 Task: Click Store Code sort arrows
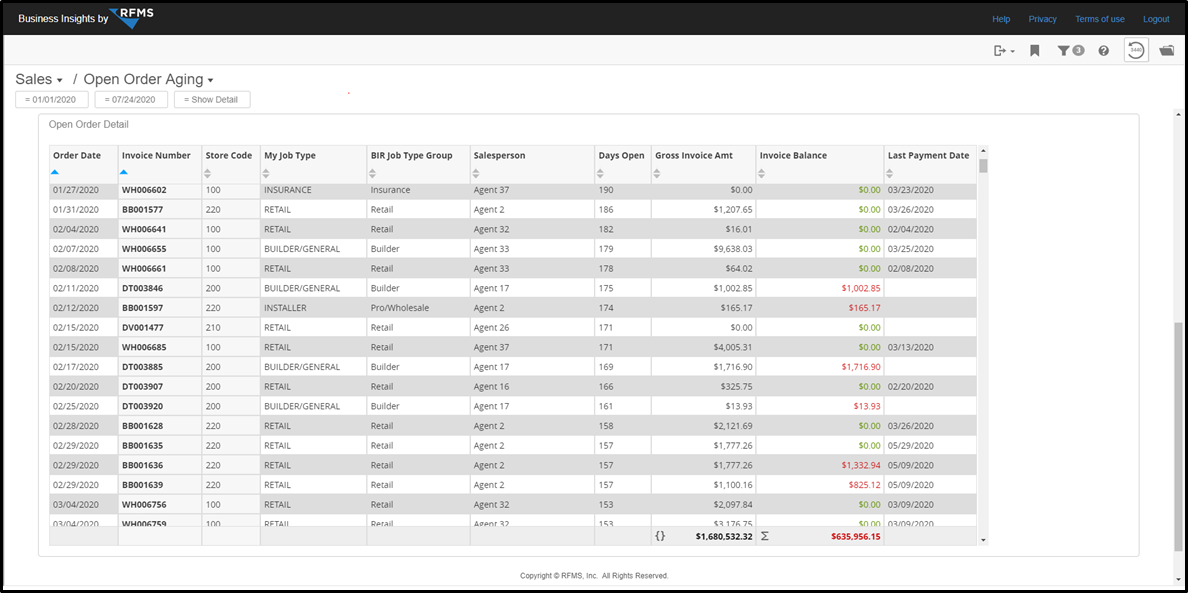tap(208, 173)
